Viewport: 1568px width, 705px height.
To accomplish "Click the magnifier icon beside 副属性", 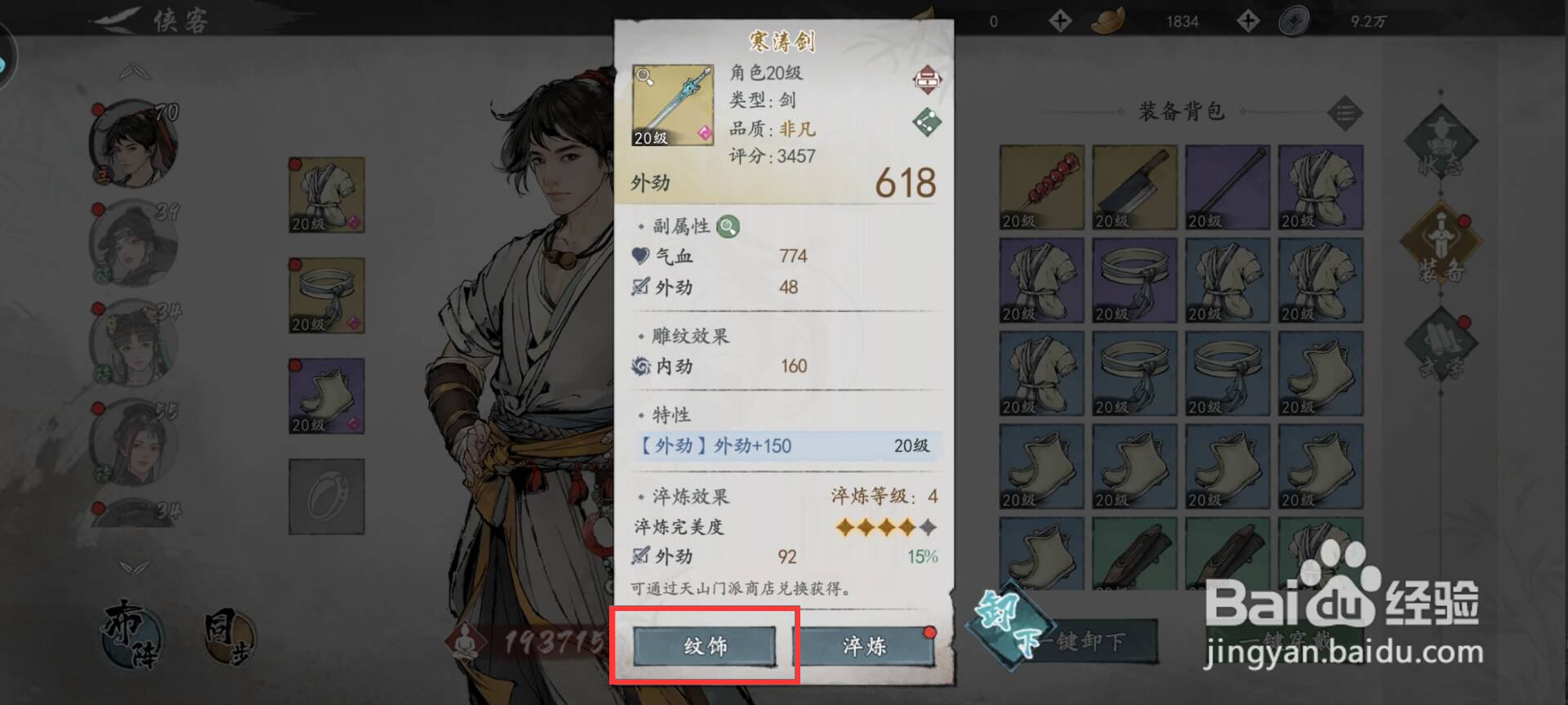I will pos(728,226).
